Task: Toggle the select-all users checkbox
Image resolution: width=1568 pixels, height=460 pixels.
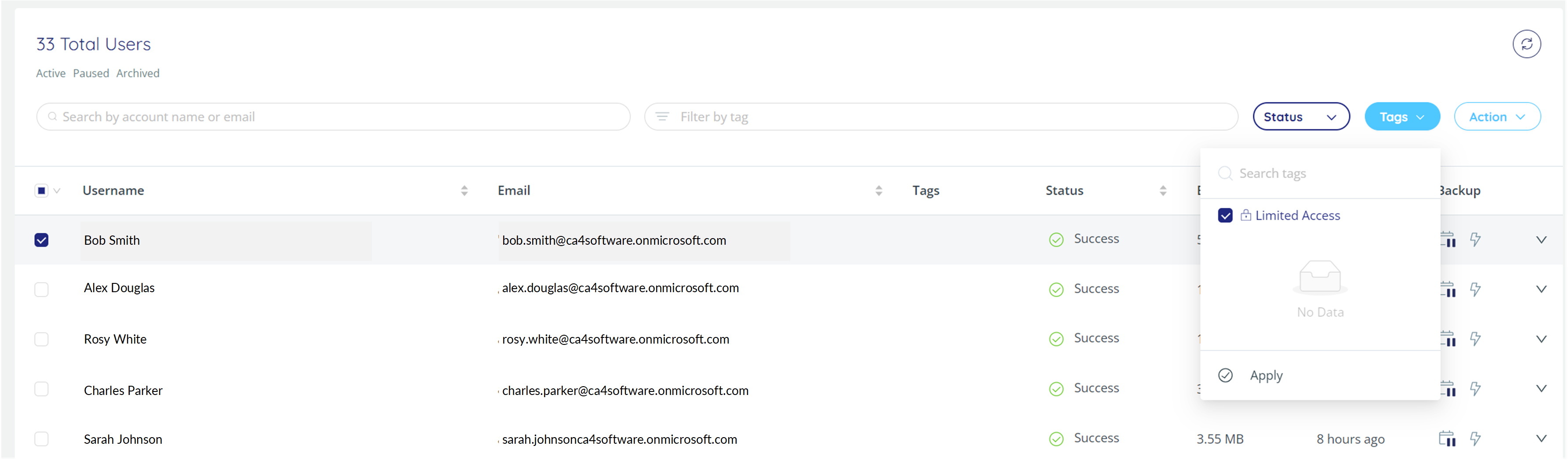Action: pyautogui.click(x=41, y=190)
